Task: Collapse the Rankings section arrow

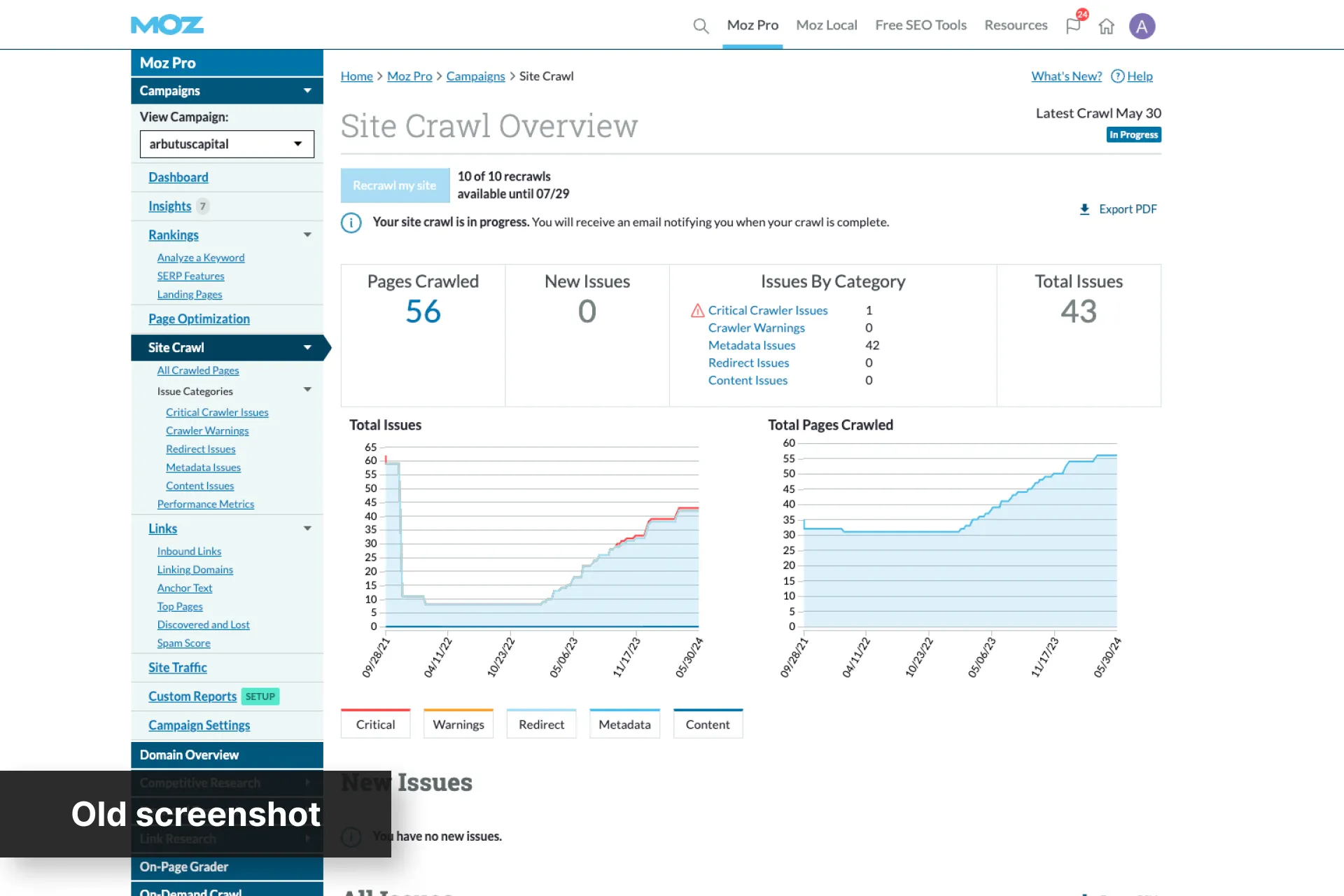Action: coord(307,235)
